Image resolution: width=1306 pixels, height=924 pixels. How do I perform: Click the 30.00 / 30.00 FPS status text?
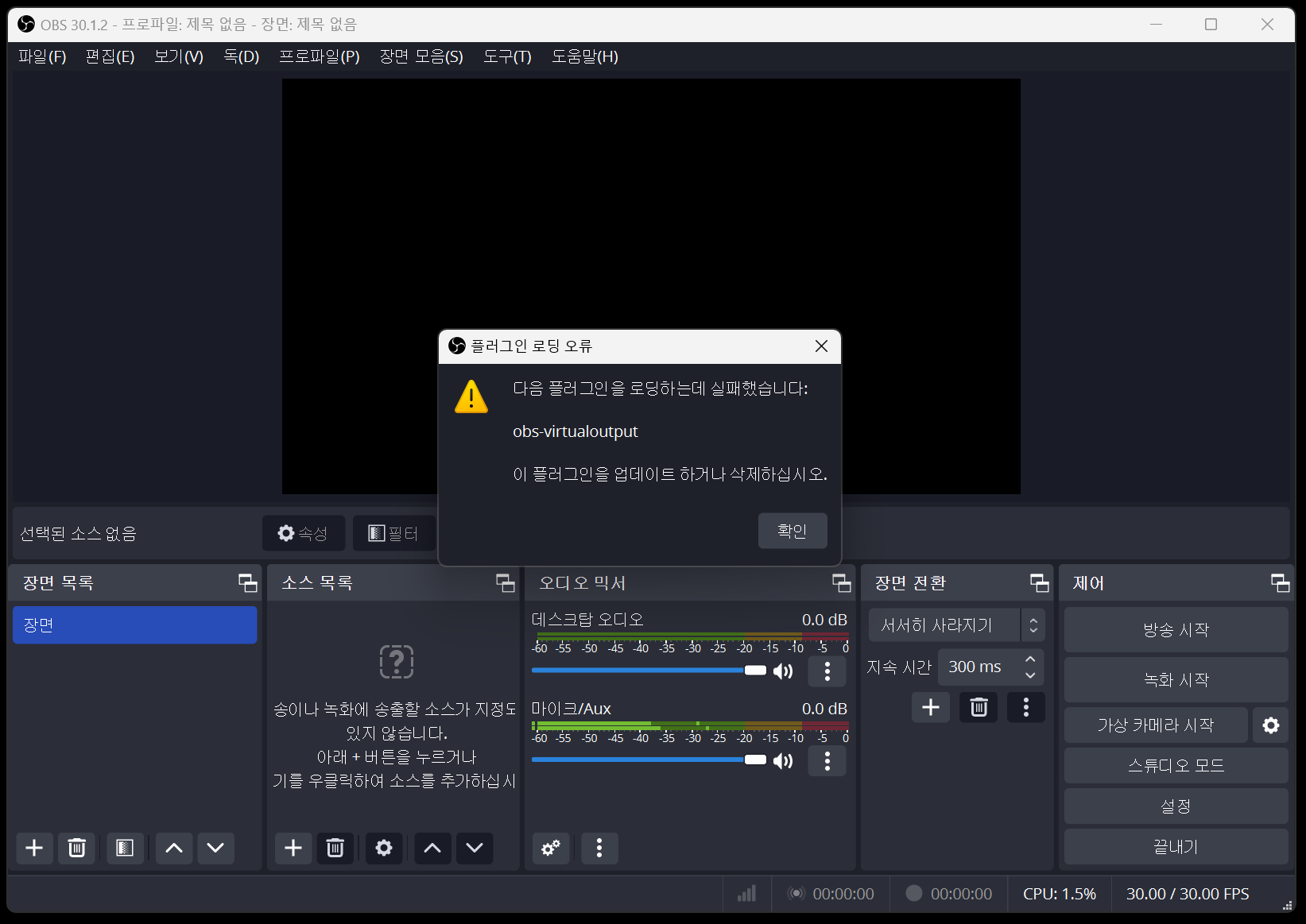(1188, 894)
